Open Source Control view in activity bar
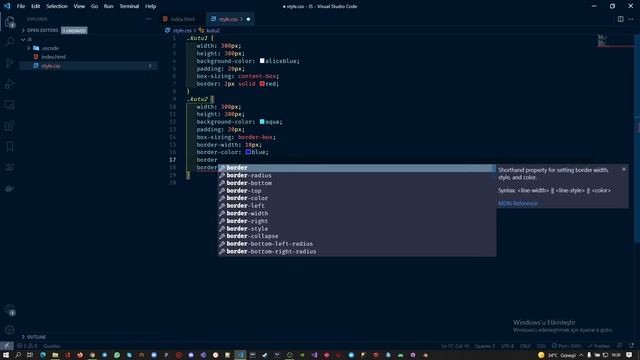The height and width of the screenshot is (360, 640). point(9,63)
